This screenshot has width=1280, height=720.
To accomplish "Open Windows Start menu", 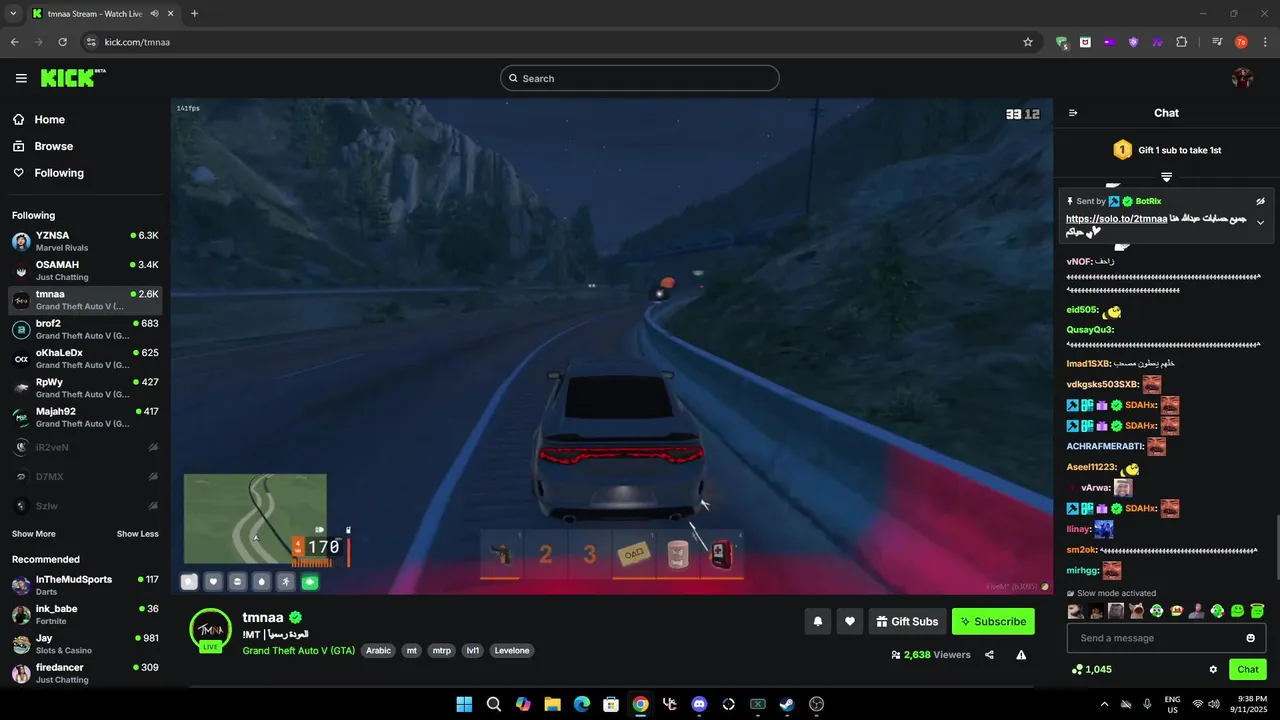I will [464, 704].
